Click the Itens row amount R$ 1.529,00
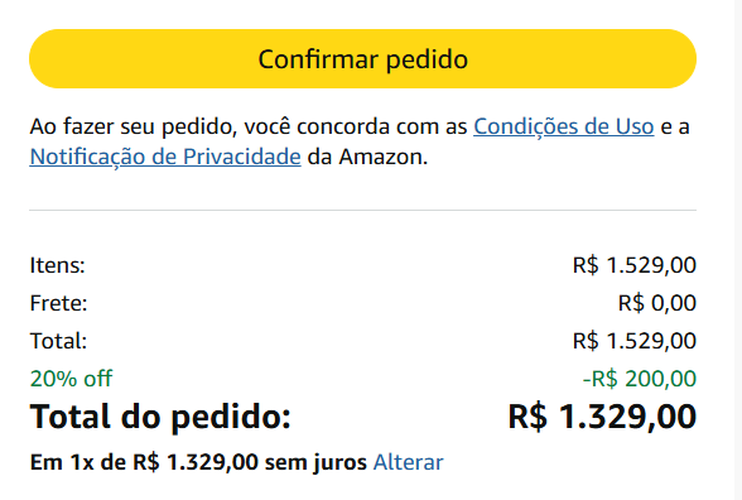 coord(634,265)
